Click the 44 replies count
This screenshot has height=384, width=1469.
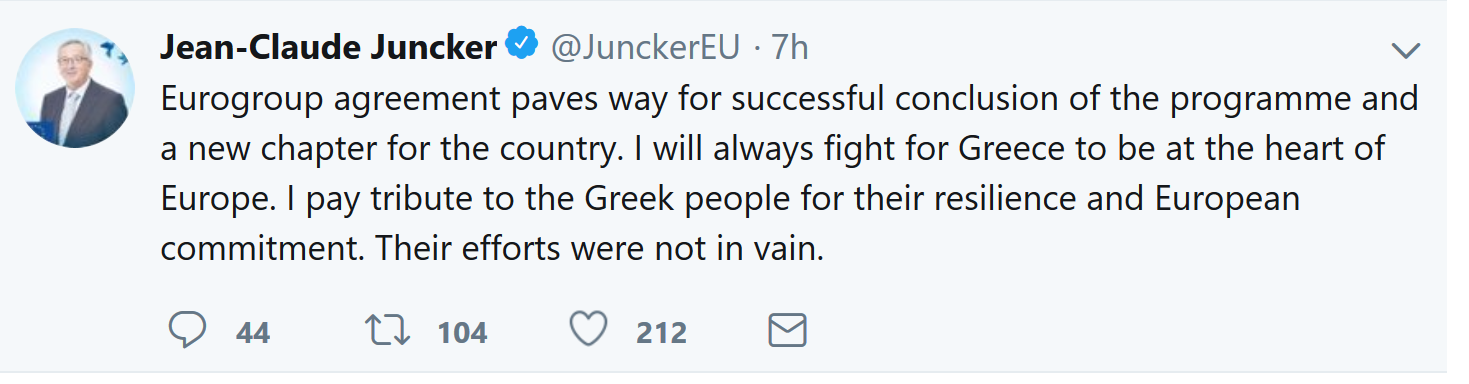[x=253, y=332]
